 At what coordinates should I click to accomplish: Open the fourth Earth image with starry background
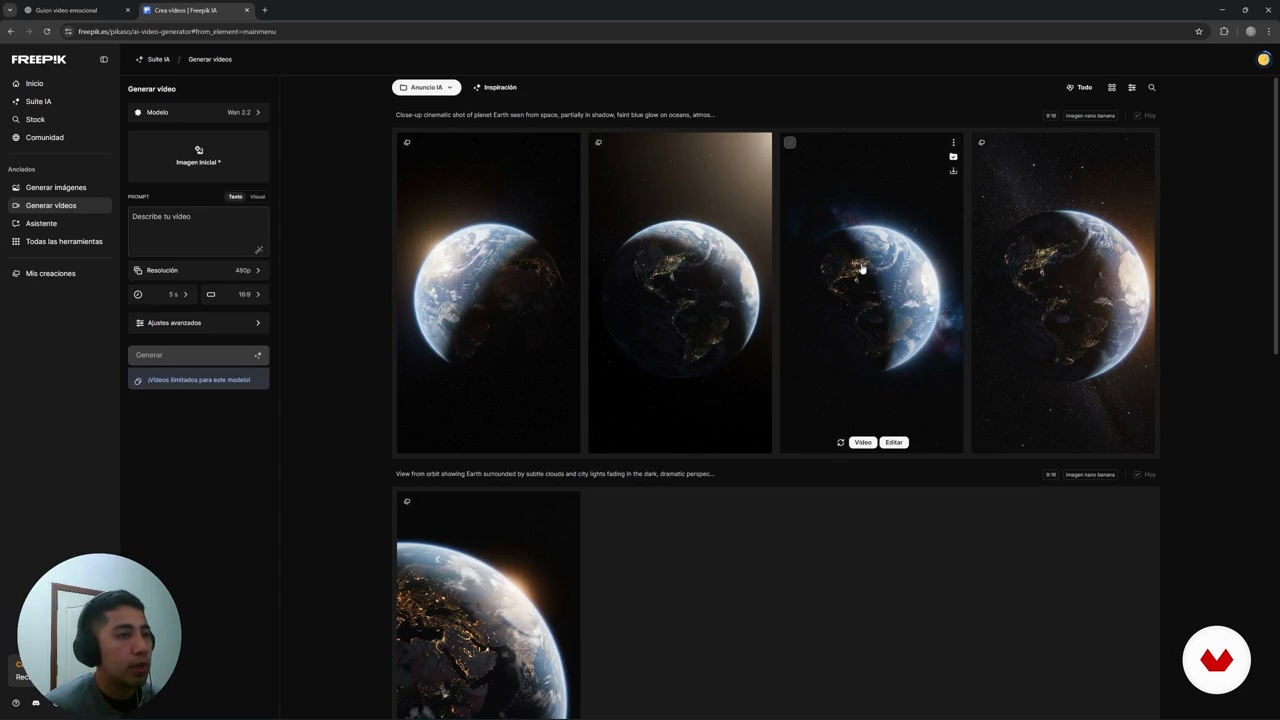coord(1064,293)
